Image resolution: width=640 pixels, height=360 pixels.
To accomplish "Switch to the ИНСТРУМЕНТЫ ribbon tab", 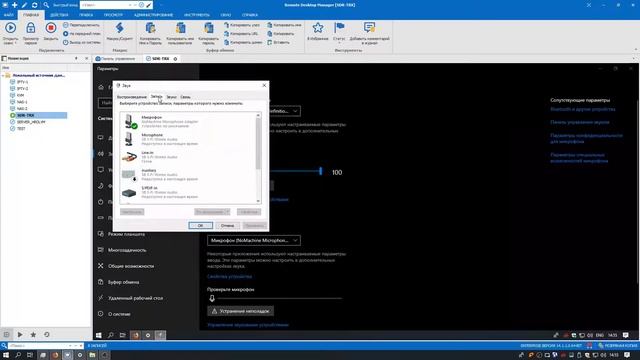I will tap(197, 15).
